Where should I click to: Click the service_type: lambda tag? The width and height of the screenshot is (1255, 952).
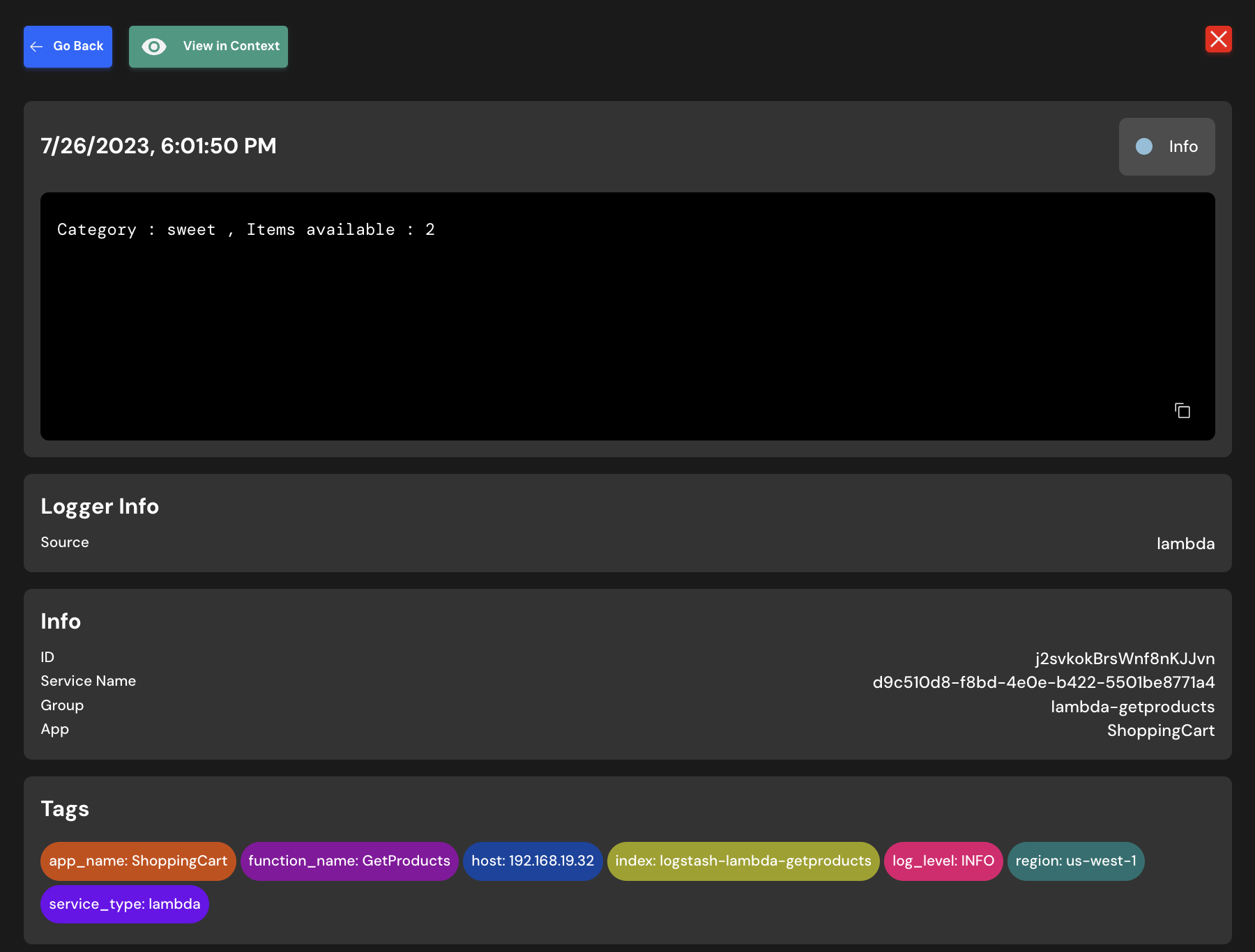click(125, 905)
